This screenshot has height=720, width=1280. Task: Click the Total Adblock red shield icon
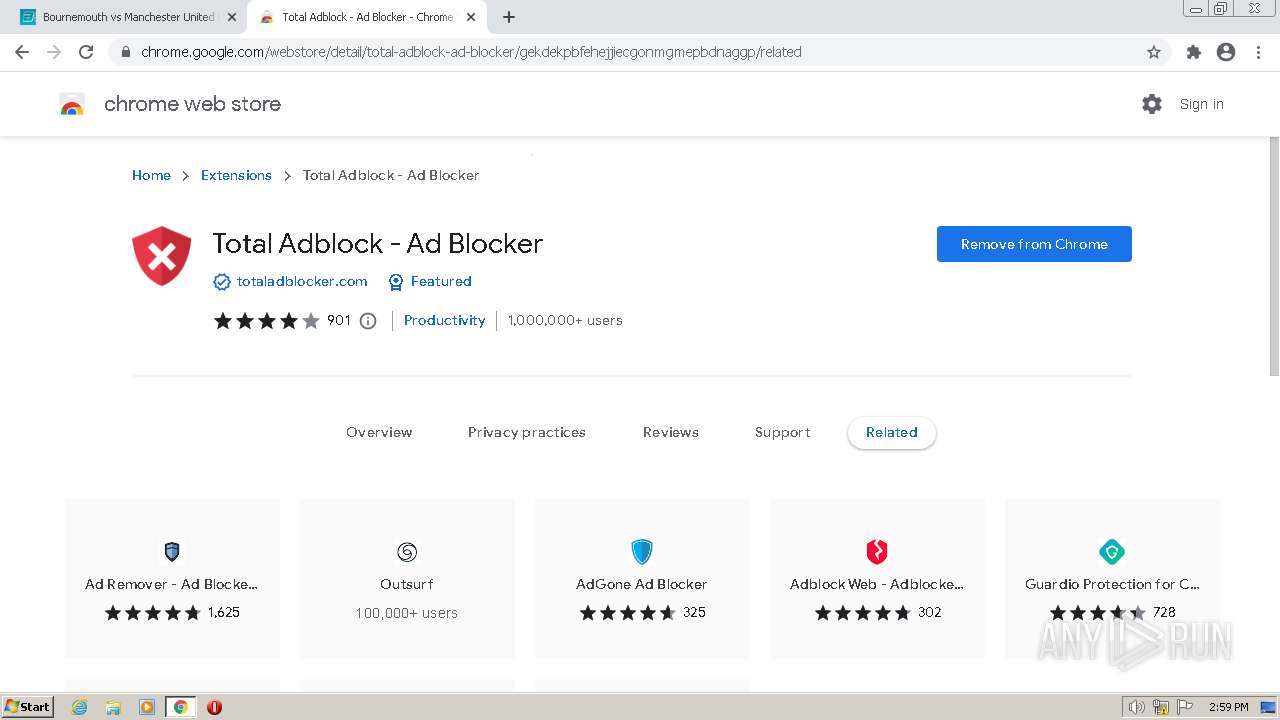click(x=162, y=256)
